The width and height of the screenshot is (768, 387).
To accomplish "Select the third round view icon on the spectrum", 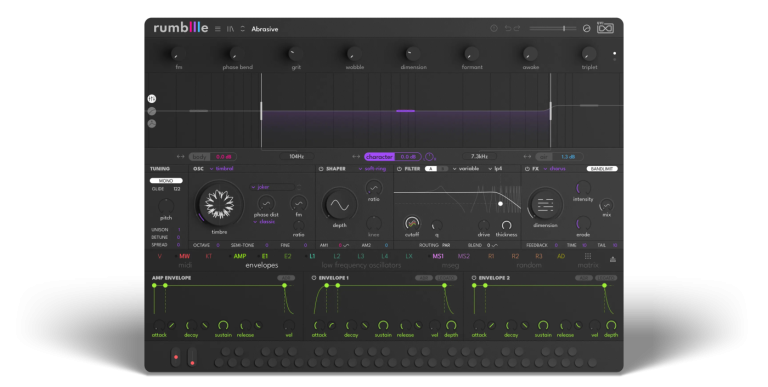I will click(x=152, y=123).
